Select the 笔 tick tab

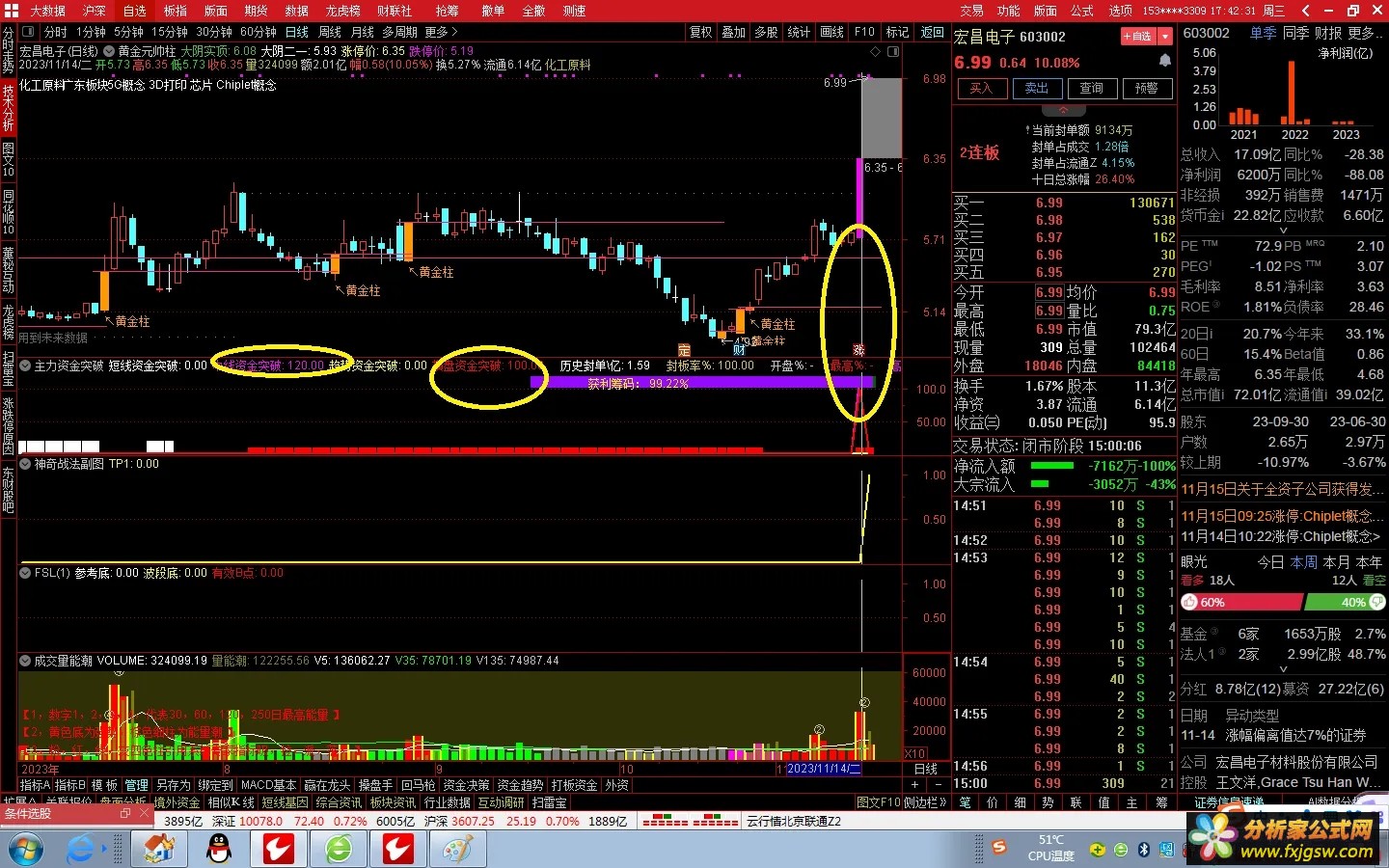[965, 802]
